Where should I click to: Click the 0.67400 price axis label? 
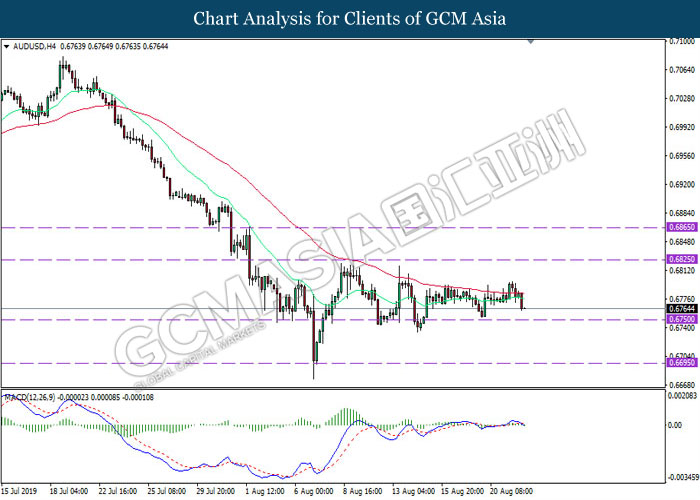tap(683, 328)
